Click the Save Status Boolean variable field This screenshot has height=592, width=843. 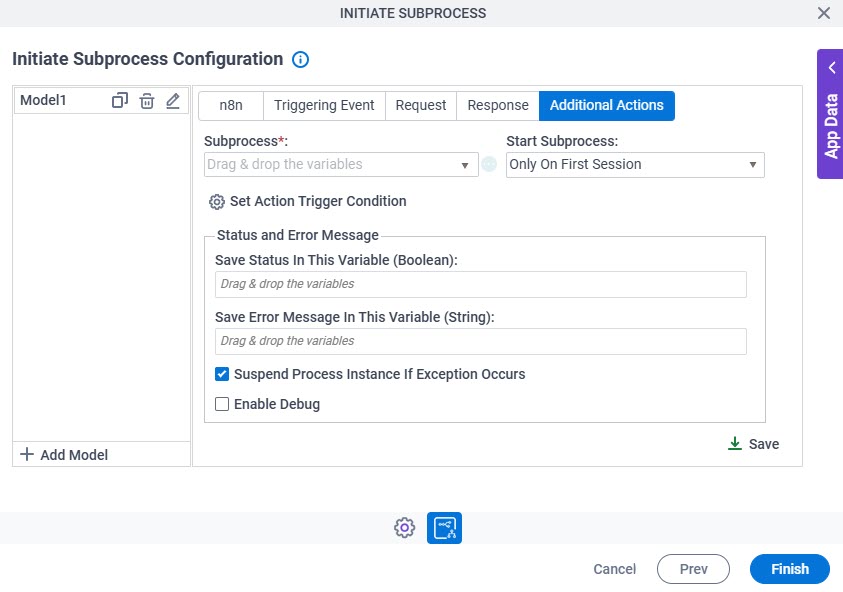click(x=481, y=284)
